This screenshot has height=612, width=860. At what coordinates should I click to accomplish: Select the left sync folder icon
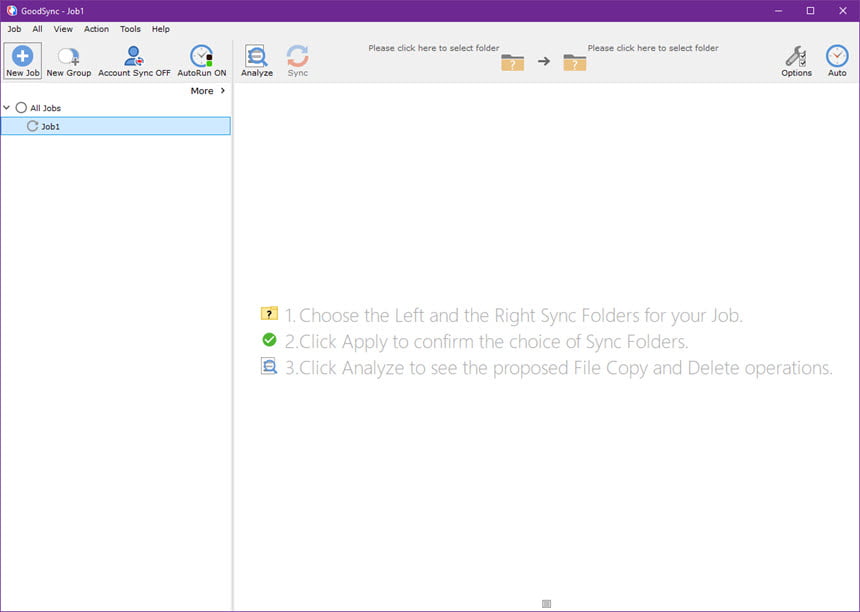(x=512, y=63)
